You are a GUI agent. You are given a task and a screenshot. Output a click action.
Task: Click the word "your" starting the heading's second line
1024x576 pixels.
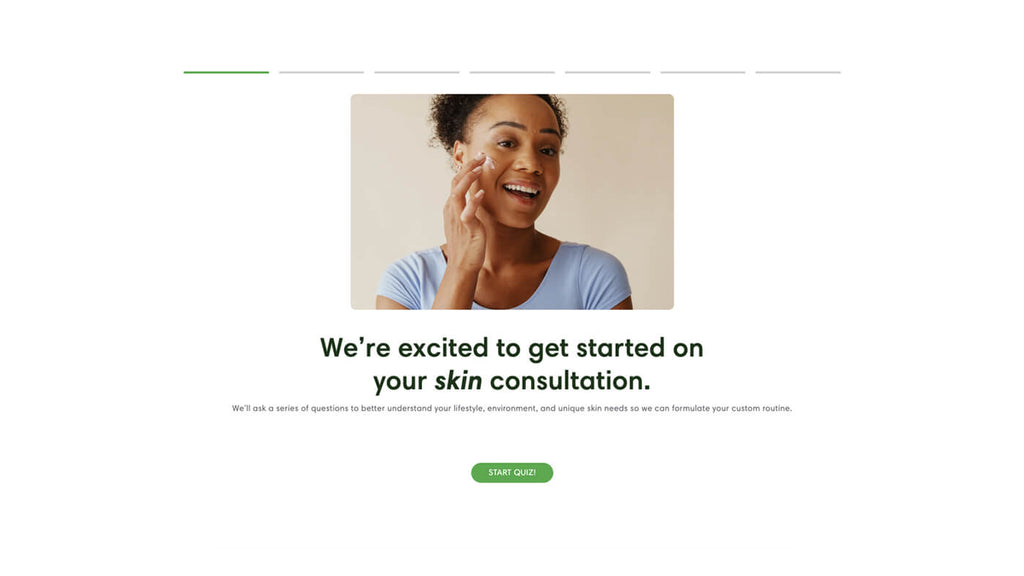click(400, 382)
